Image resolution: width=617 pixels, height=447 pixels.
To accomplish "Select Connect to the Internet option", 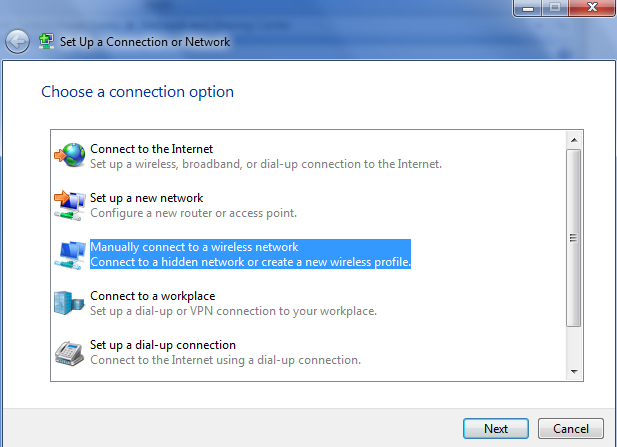I will tap(266, 156).
